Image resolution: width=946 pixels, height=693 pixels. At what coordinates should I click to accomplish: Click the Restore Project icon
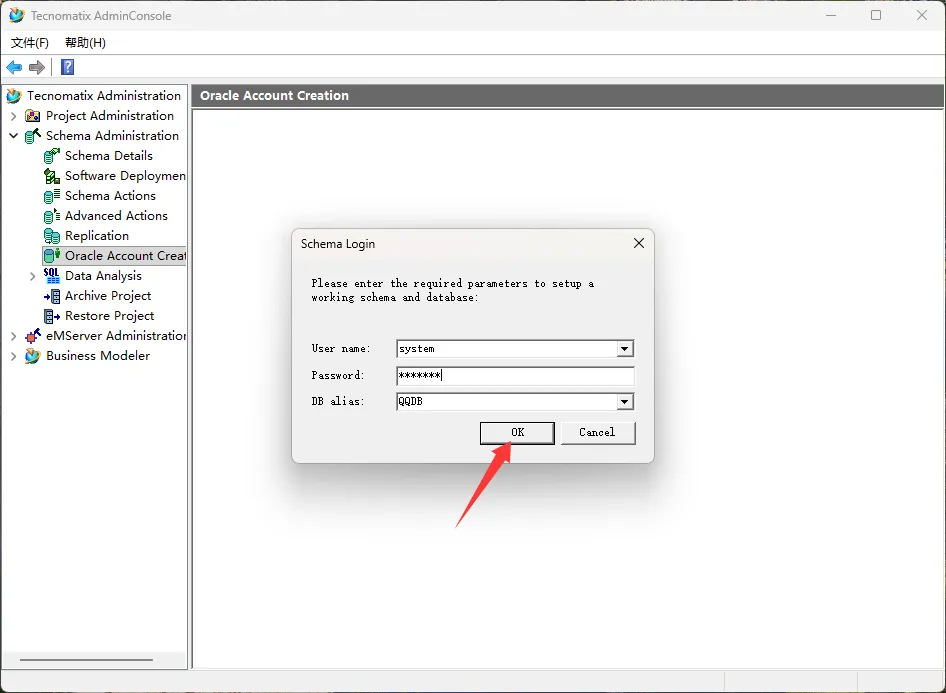click(52, 316)
